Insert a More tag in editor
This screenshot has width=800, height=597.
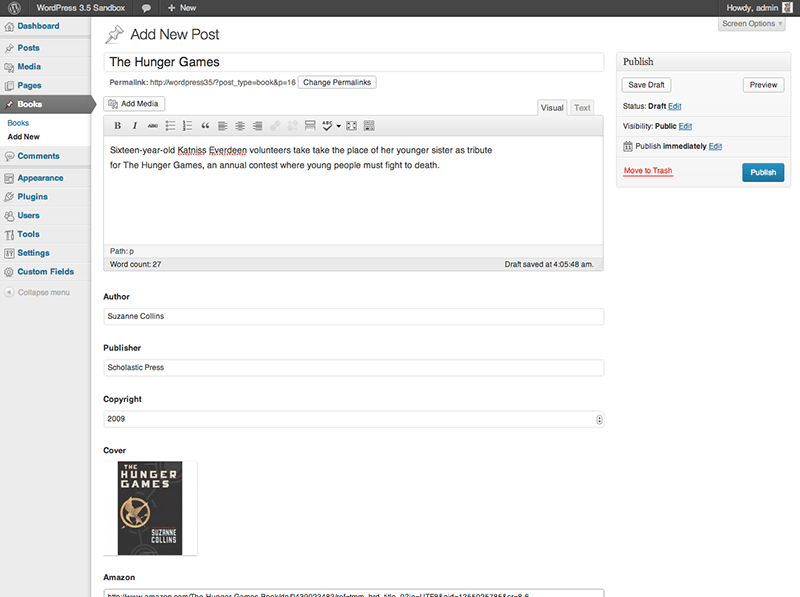[x=310, y=126]
